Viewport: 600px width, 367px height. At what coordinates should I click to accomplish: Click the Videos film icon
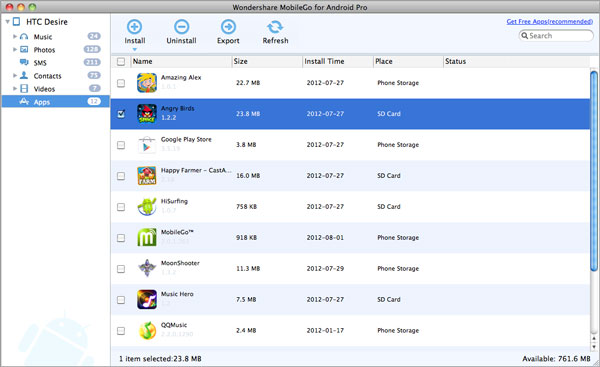[24, 88]
